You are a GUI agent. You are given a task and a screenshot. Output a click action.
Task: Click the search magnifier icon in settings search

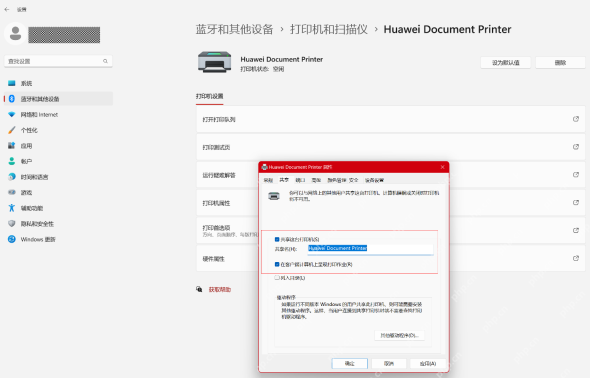click(105, 61)
